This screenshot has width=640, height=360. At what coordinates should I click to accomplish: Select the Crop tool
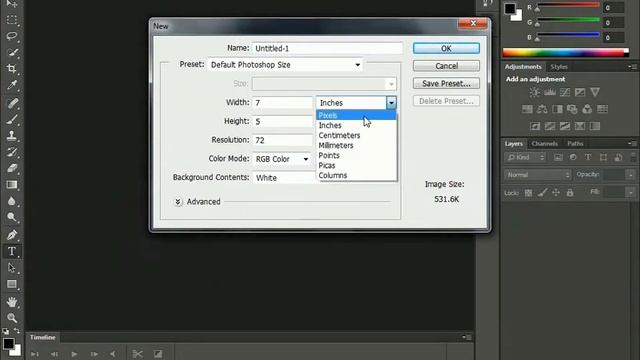pos(12,69)
